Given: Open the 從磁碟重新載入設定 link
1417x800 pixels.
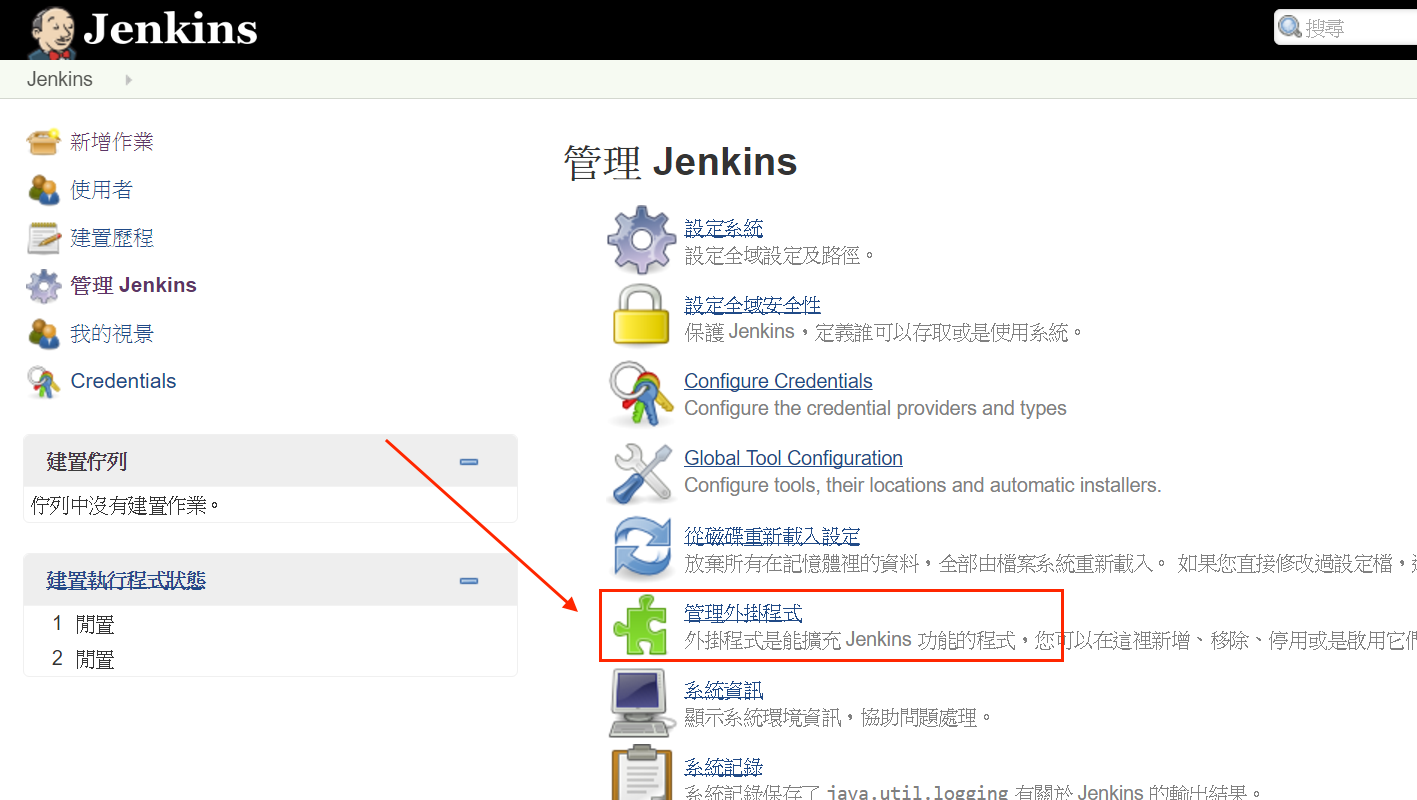Looking at the screenshot, I should pyautogui.click(x=772, y=537).
